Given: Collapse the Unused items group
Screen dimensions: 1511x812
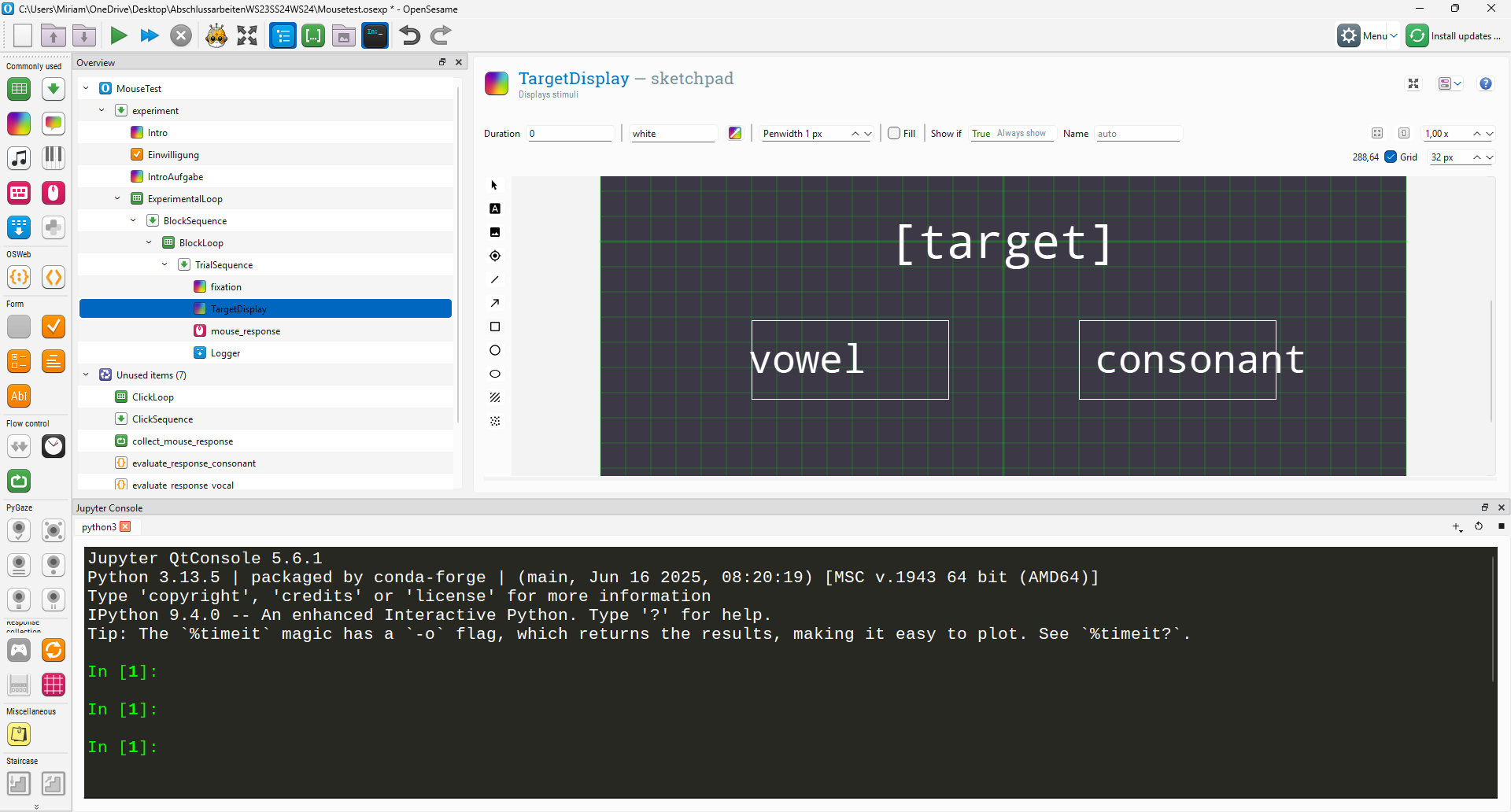Looking at the screenshot, I should pyautogui.click(x=86, y=375).
